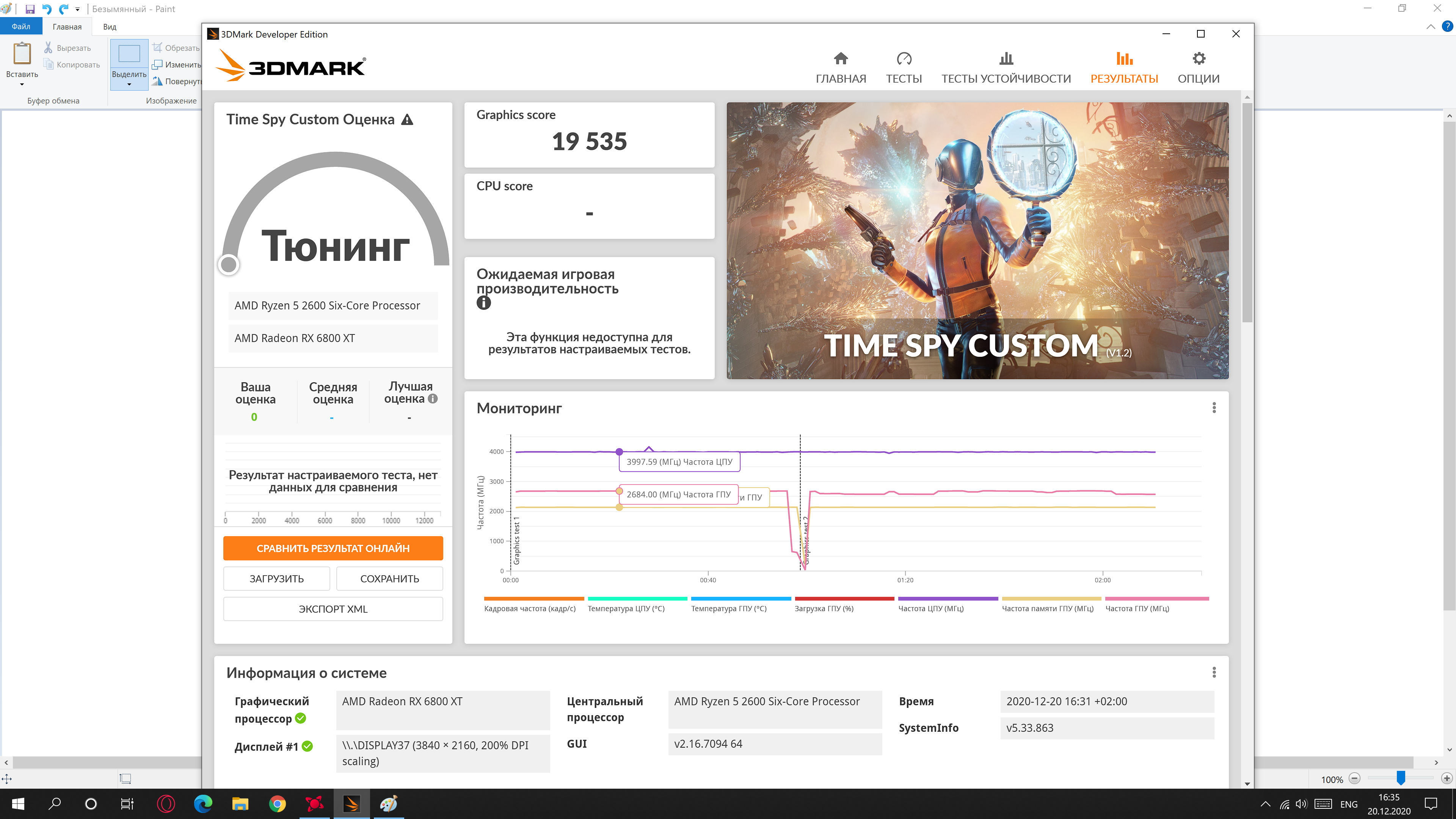The image size is (1456, 819).
Task: Toggle Температура ГПУ legend series
Action: (728, 608)
